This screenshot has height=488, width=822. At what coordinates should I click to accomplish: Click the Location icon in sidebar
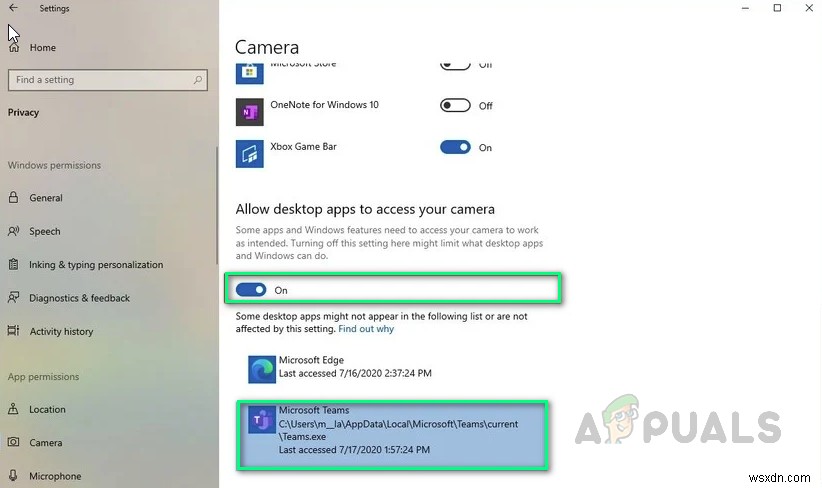(x=14, y=409)
